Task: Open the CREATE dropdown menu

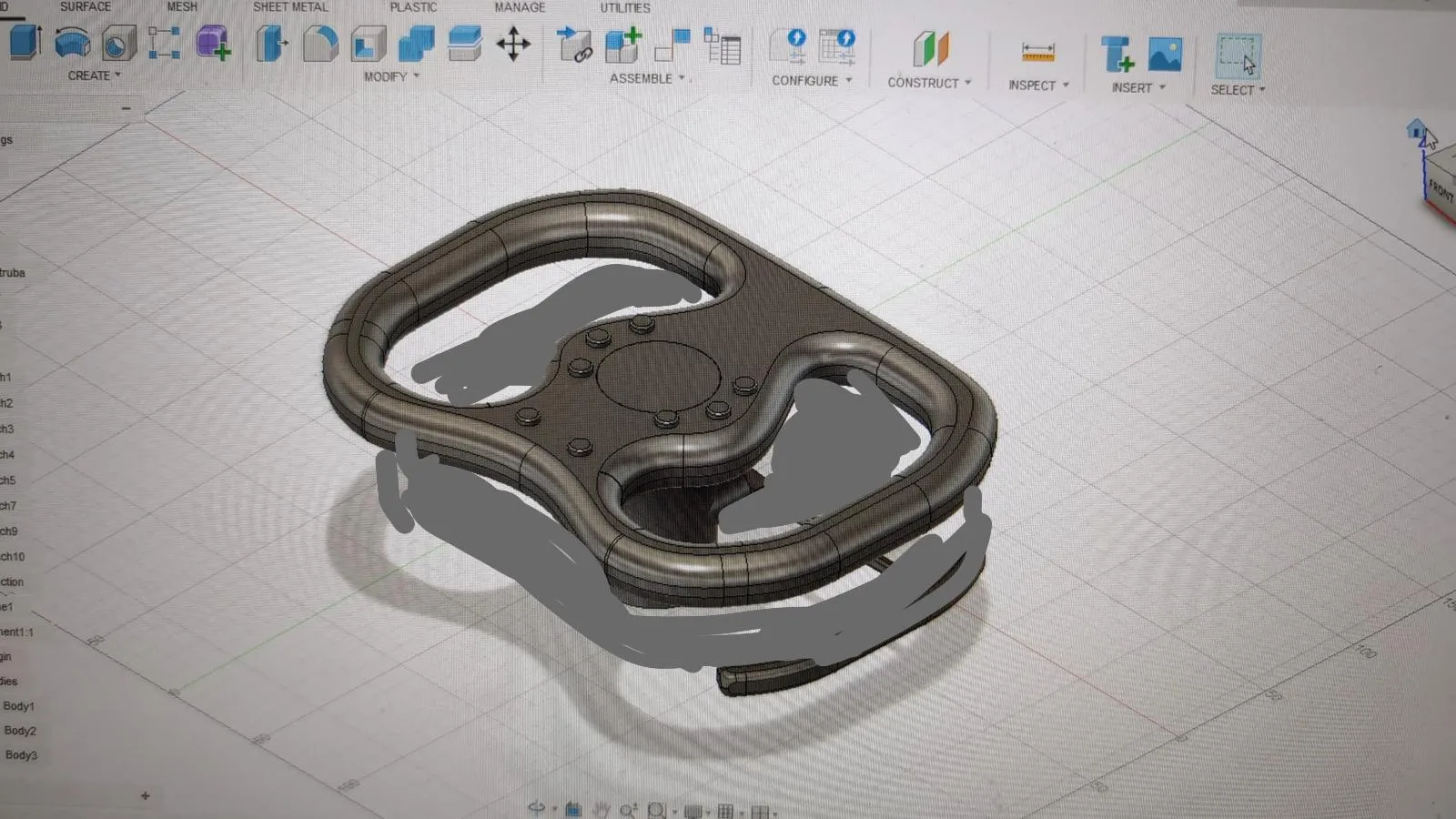Action: click(94, 76)
